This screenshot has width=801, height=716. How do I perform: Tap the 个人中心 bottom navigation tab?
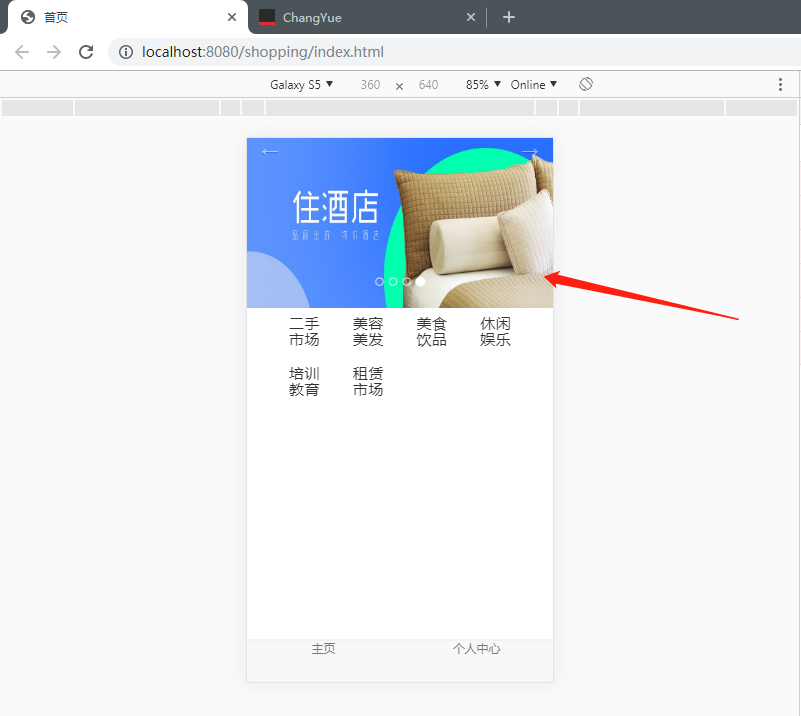476,649
